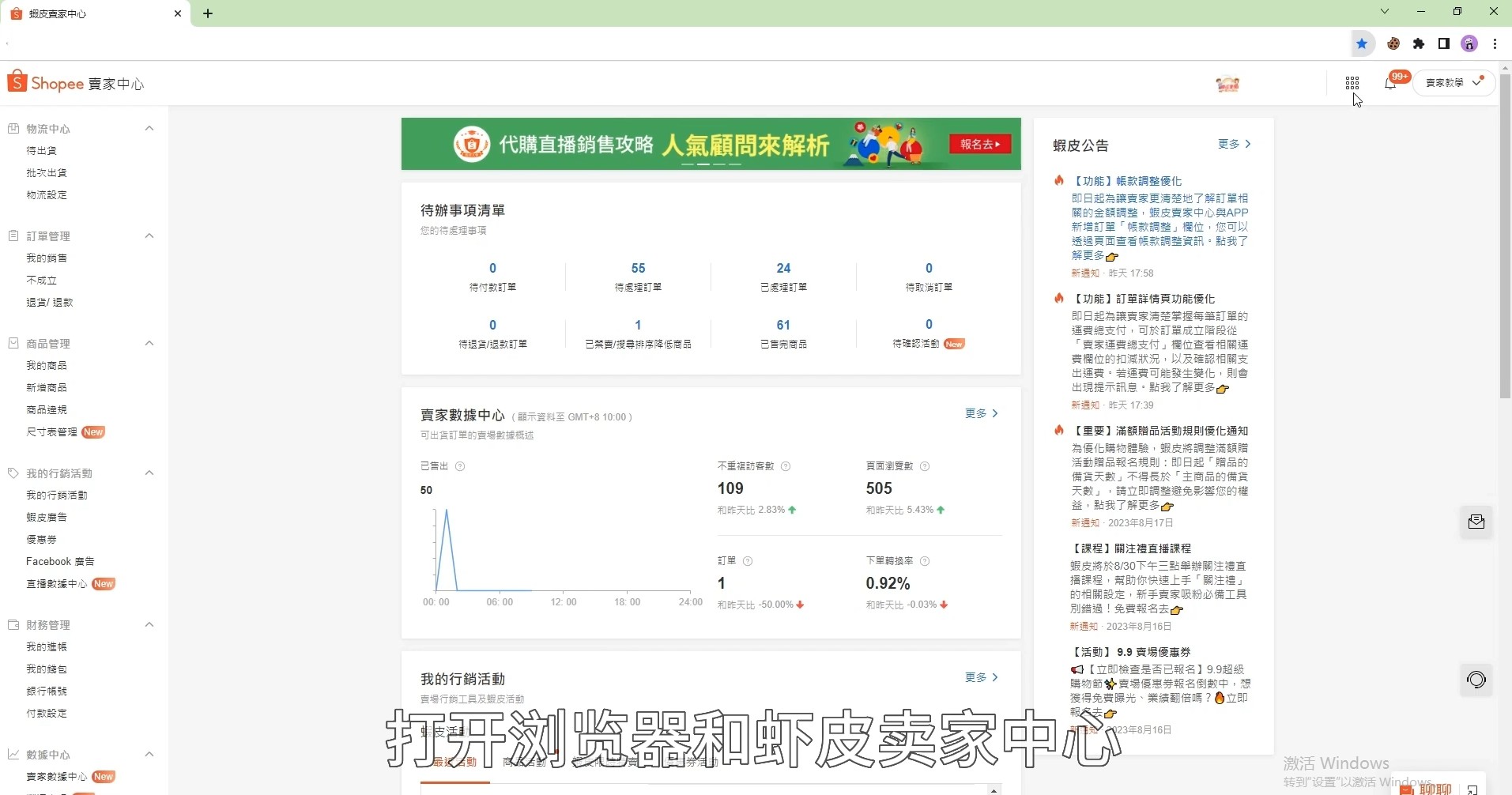Collapse the 財務管理 section chevron
This screenshot has width=1512, height=795.
(x=149, y=624)
